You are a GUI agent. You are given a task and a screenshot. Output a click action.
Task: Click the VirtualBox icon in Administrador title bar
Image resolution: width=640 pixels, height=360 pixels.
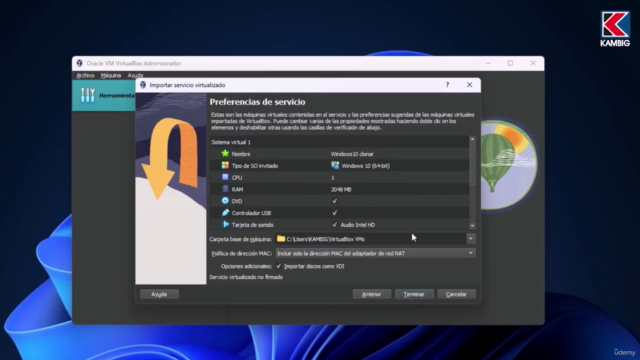coord(80,63)
